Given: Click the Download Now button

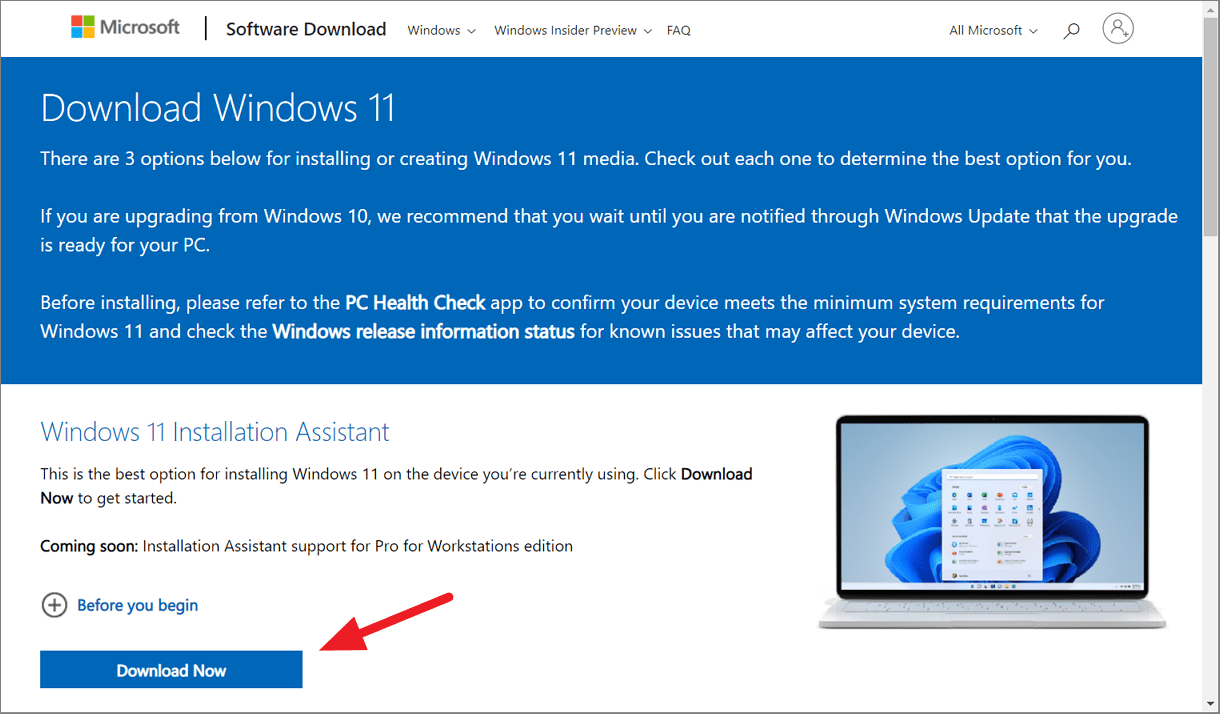Looking at the screenshot, I should (x=171, y=670).
